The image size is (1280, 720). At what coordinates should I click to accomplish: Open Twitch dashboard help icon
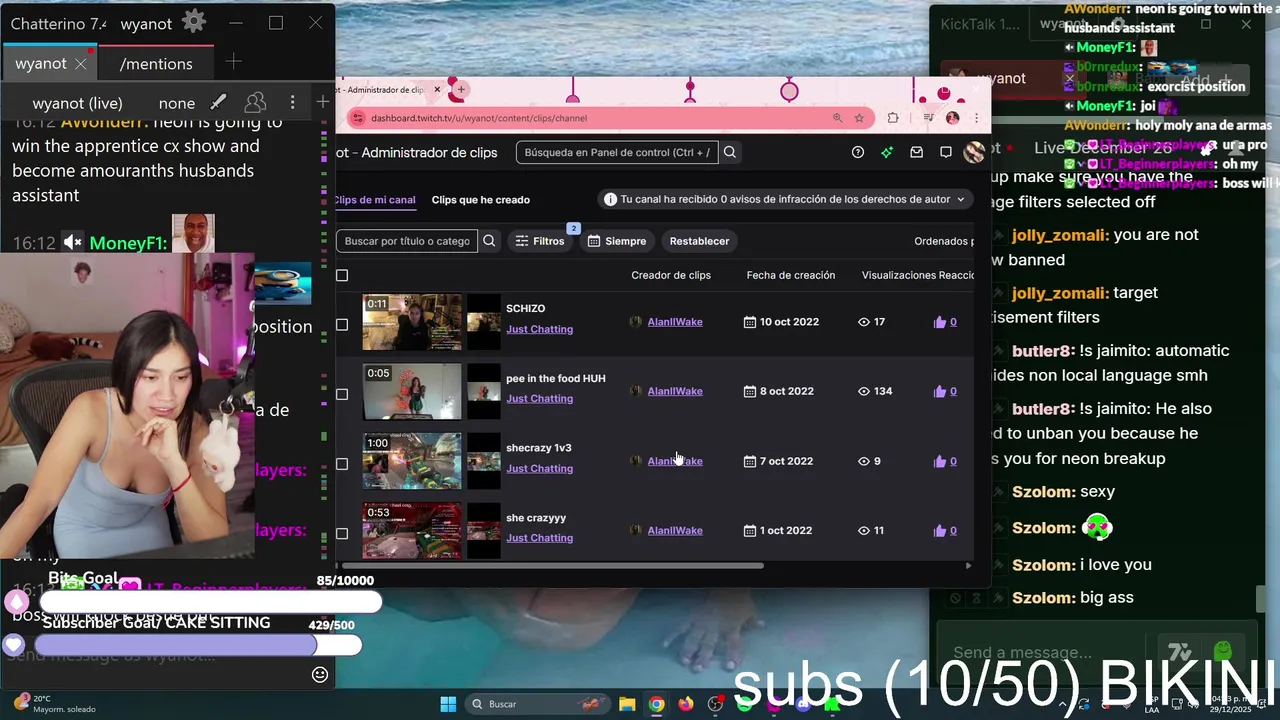coord(857,152)
